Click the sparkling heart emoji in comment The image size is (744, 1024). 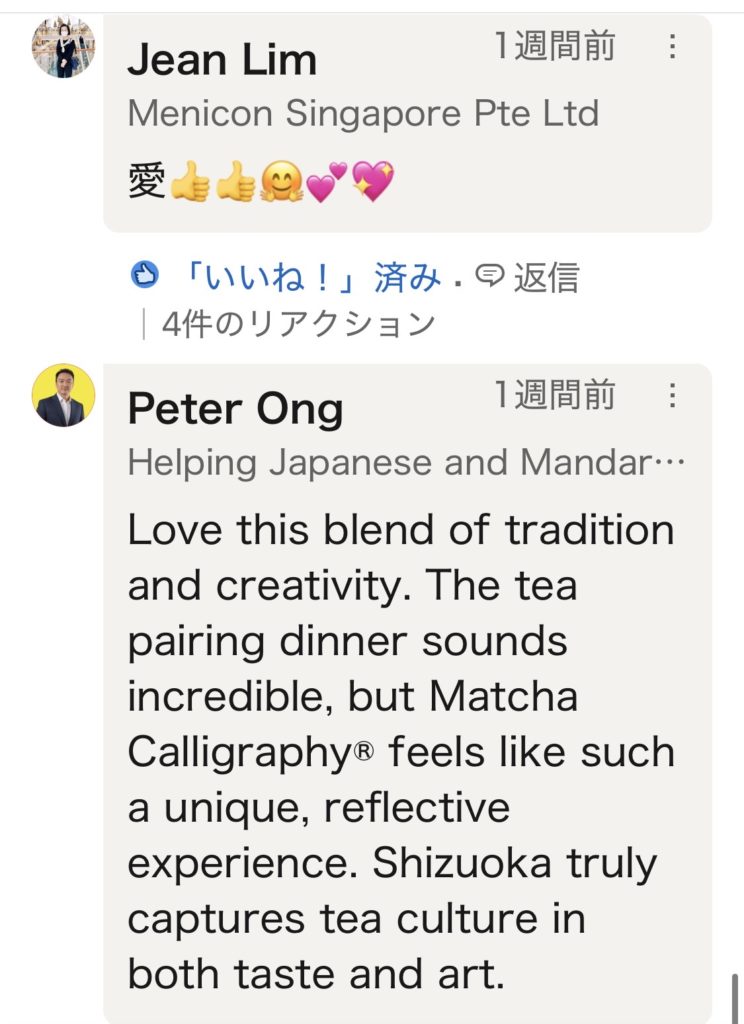373,182
